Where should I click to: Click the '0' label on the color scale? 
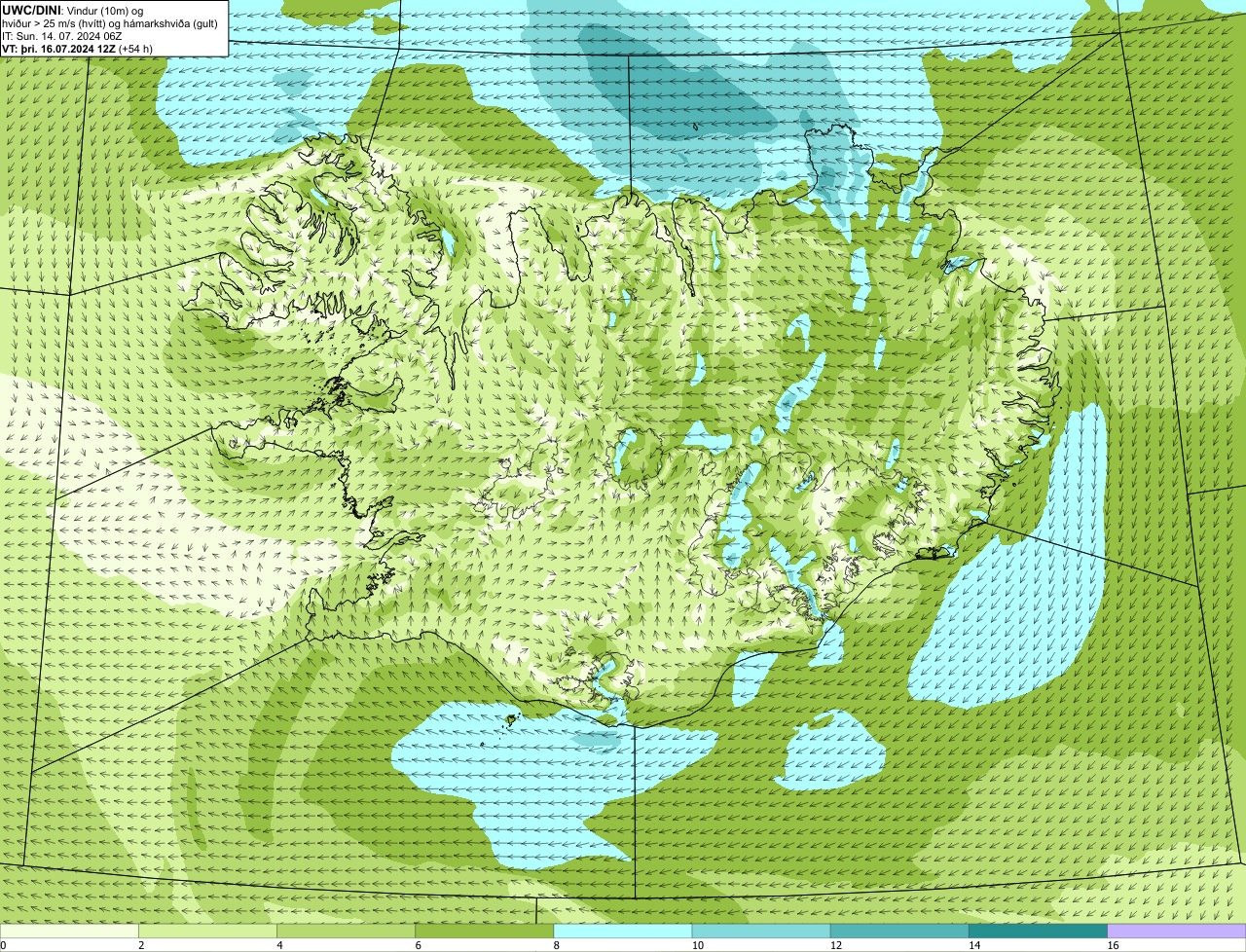(3, 945)
